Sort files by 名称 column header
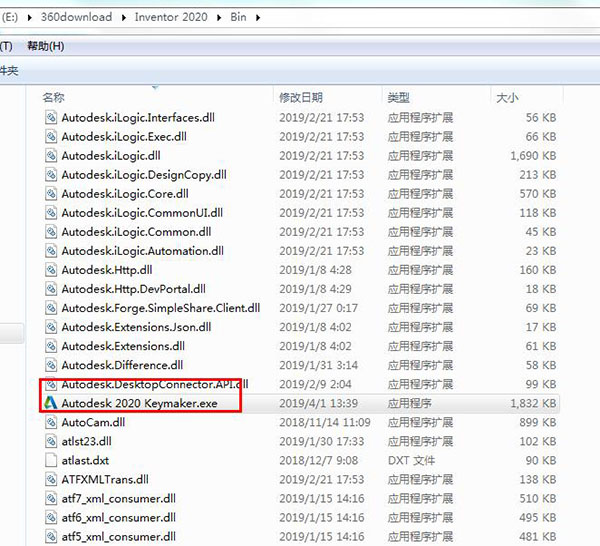Screen dimensions: 600x546 click(54, 97)
